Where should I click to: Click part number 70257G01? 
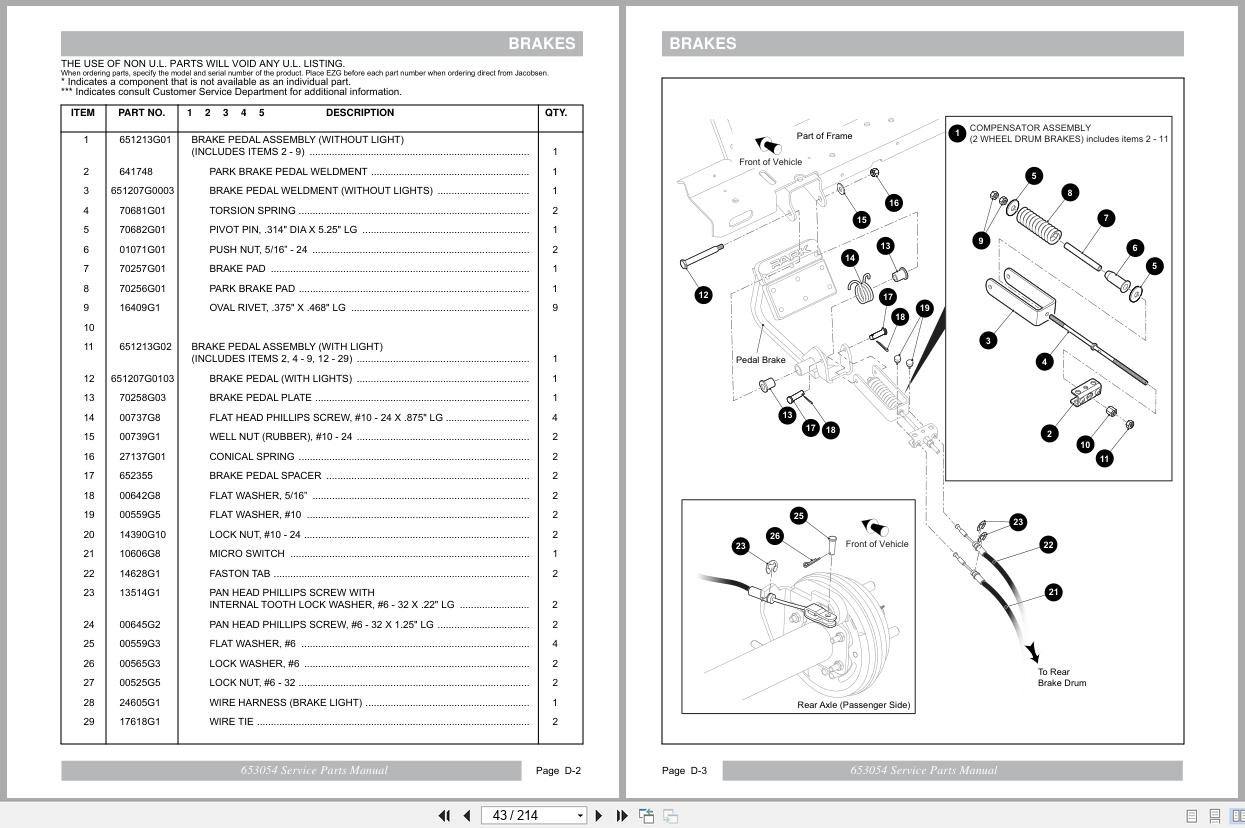tap(142, 269)
